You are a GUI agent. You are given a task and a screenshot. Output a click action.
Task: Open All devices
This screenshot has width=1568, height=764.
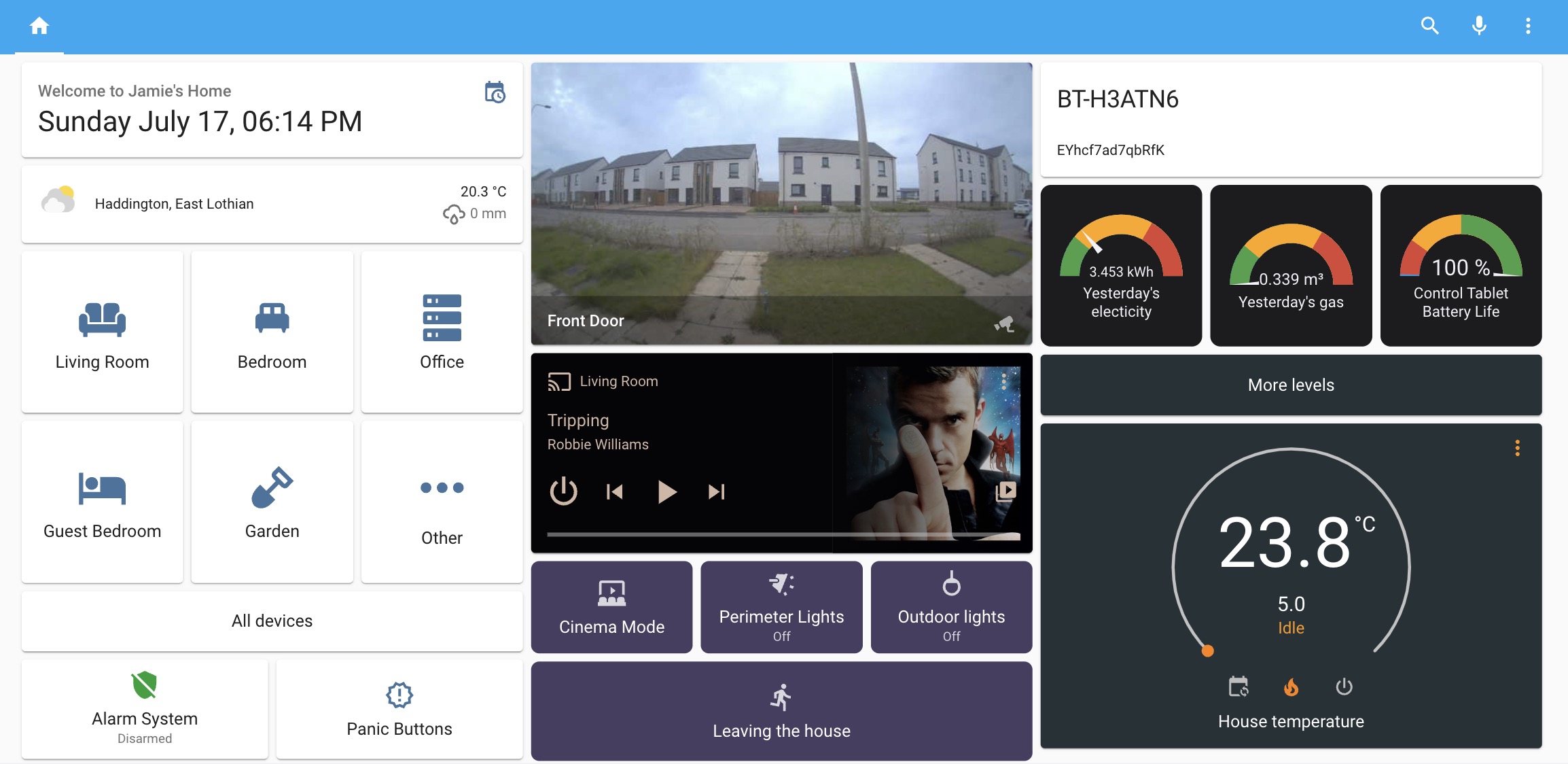[272, 621]
